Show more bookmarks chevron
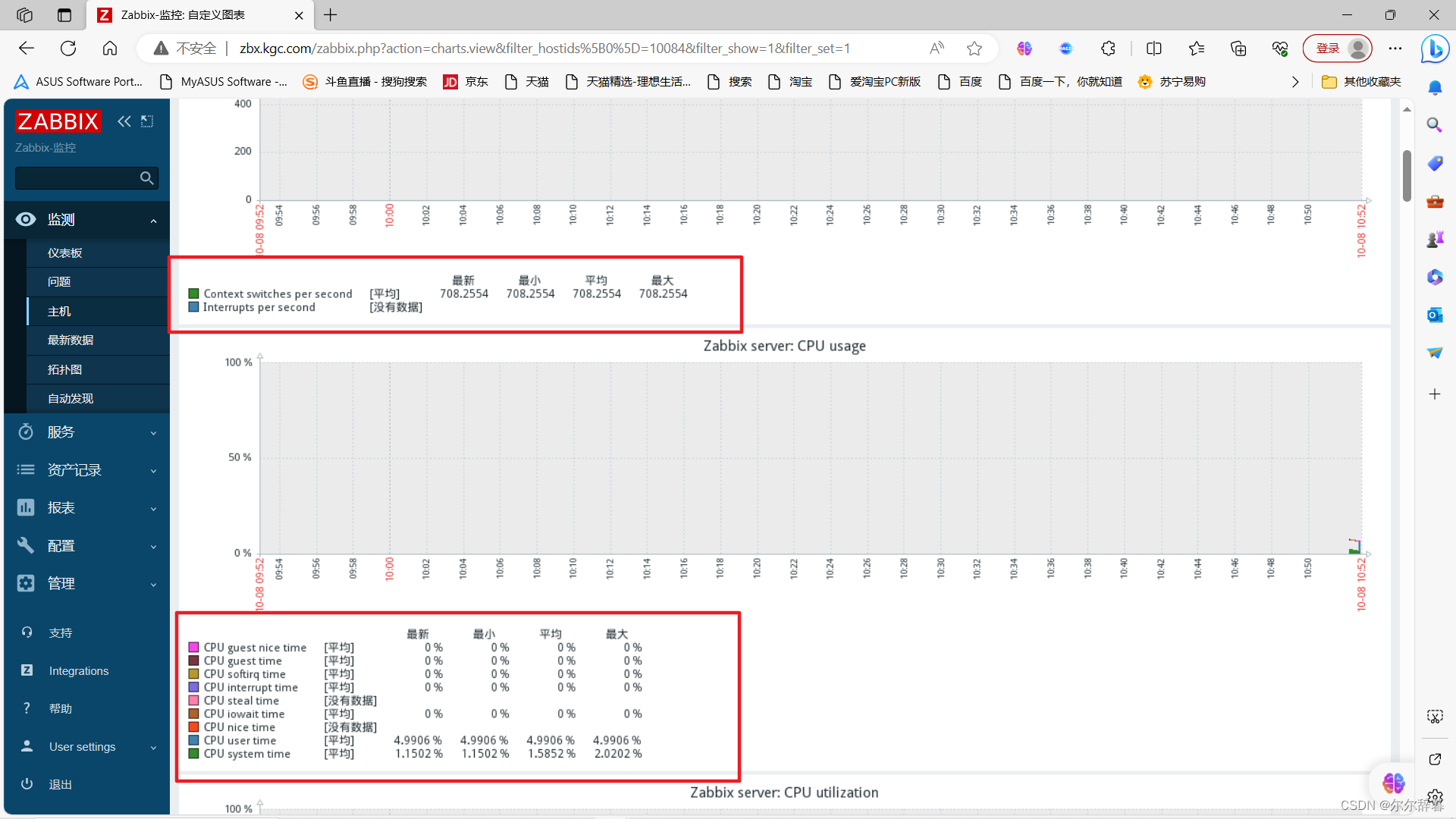 coord(1295,82)
